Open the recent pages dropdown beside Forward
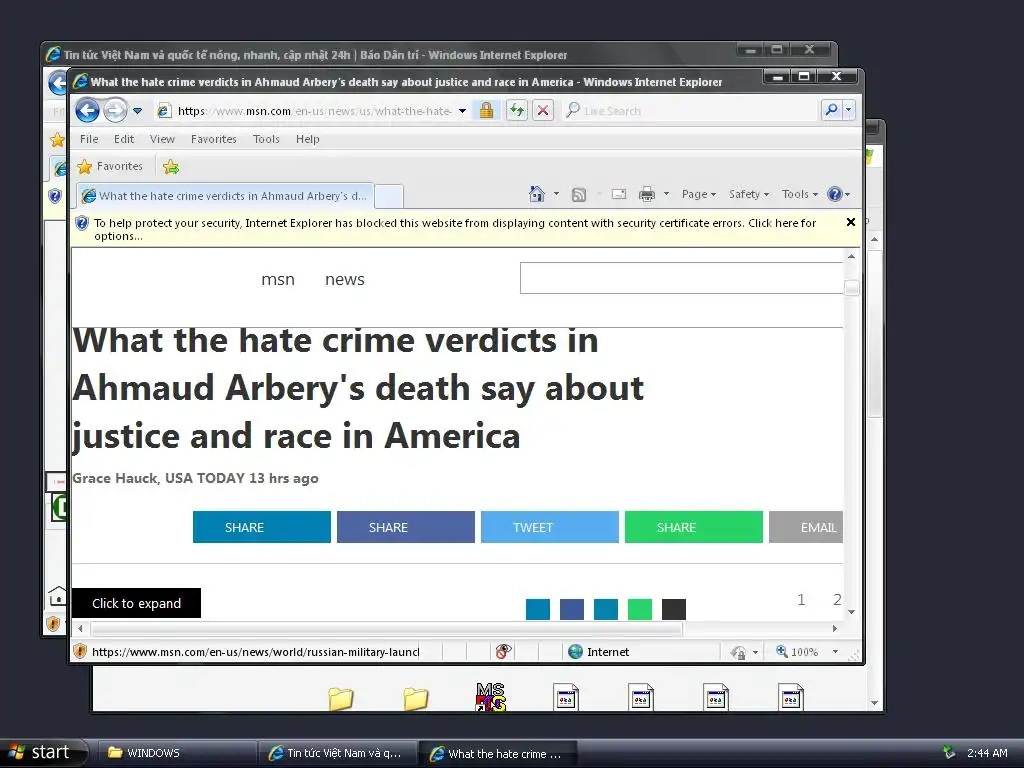1024x768 pixels. [138, 111]
